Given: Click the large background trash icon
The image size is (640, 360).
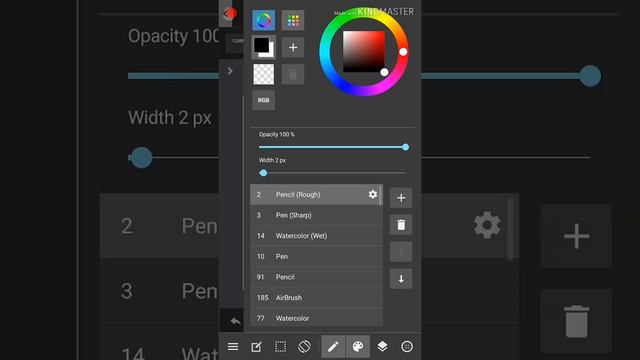Looking at the screenshot, I should pyautogui.click(x=576, y=322).
